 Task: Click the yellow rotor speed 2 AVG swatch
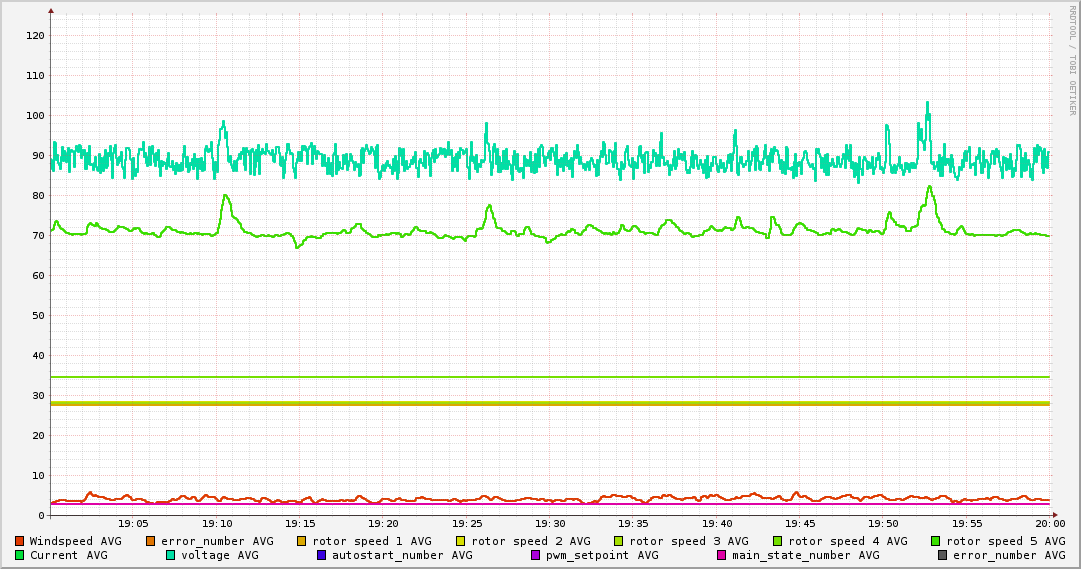click(x=461, y=541)
